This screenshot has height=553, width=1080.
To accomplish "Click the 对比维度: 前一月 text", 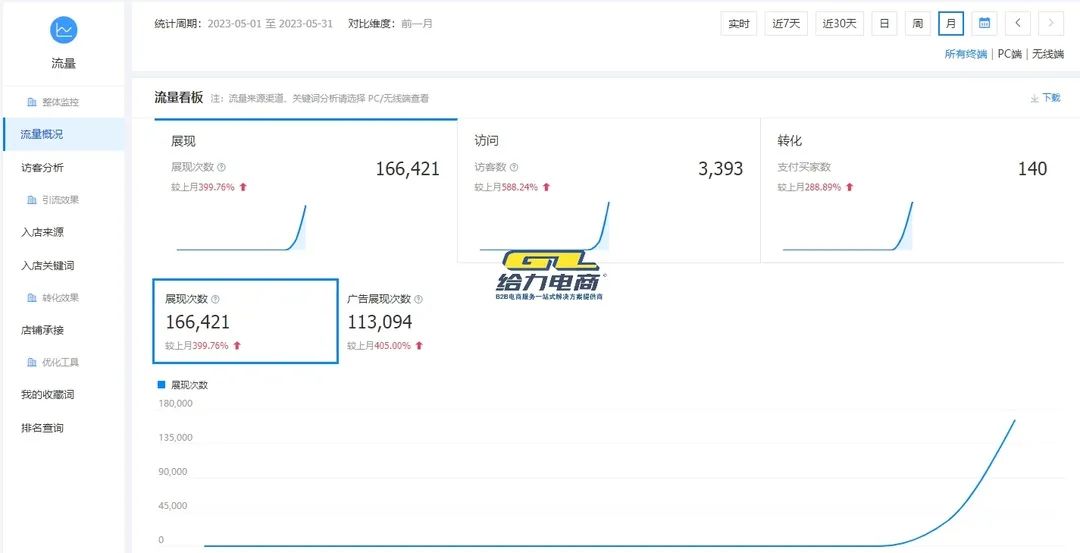I will [391, 23].
